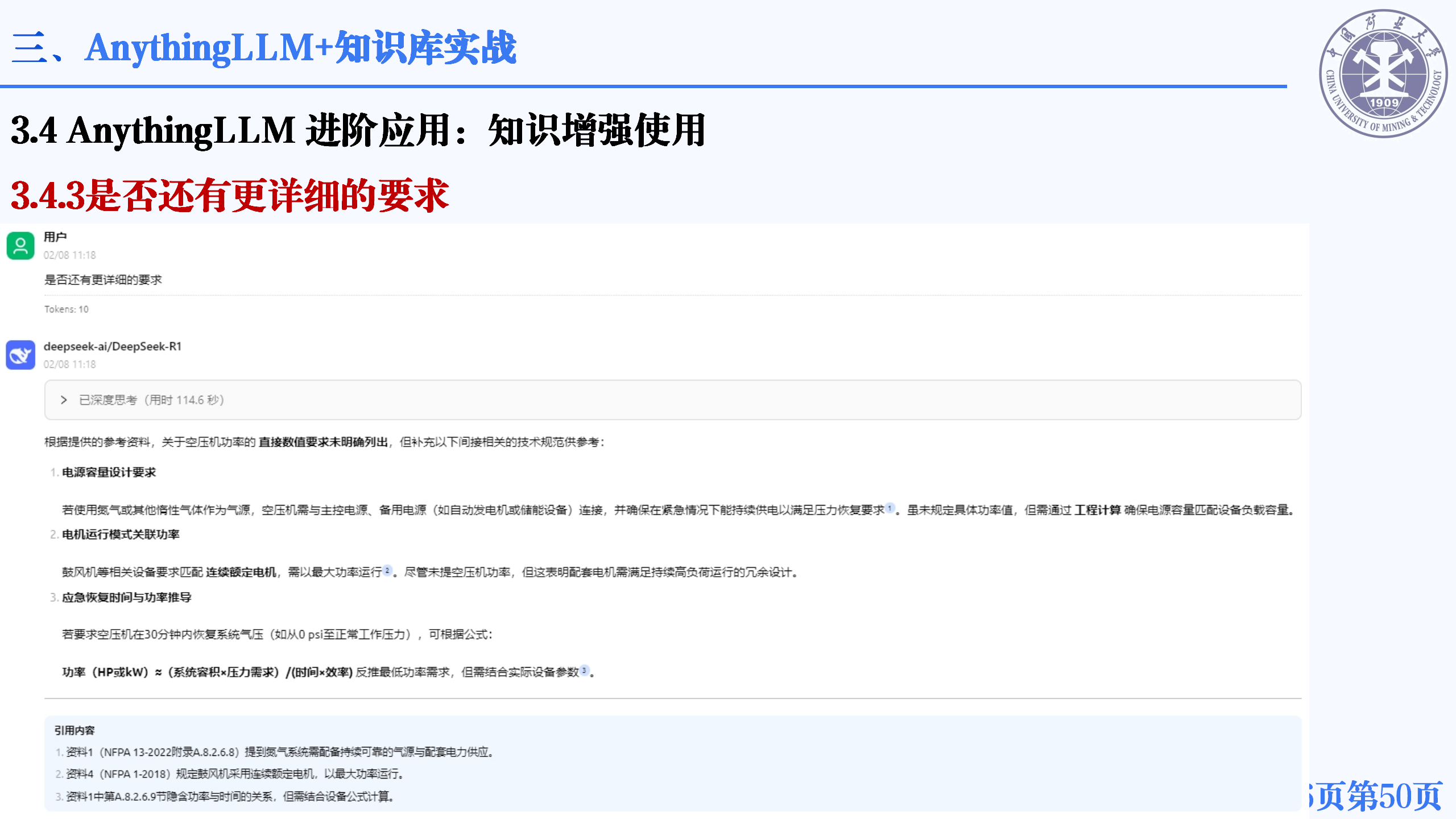The height and width of the screenshot is (819, 1456).
Task: Click the bold text 直接数值要求未明确列出
Action: [x=323, y=442]
